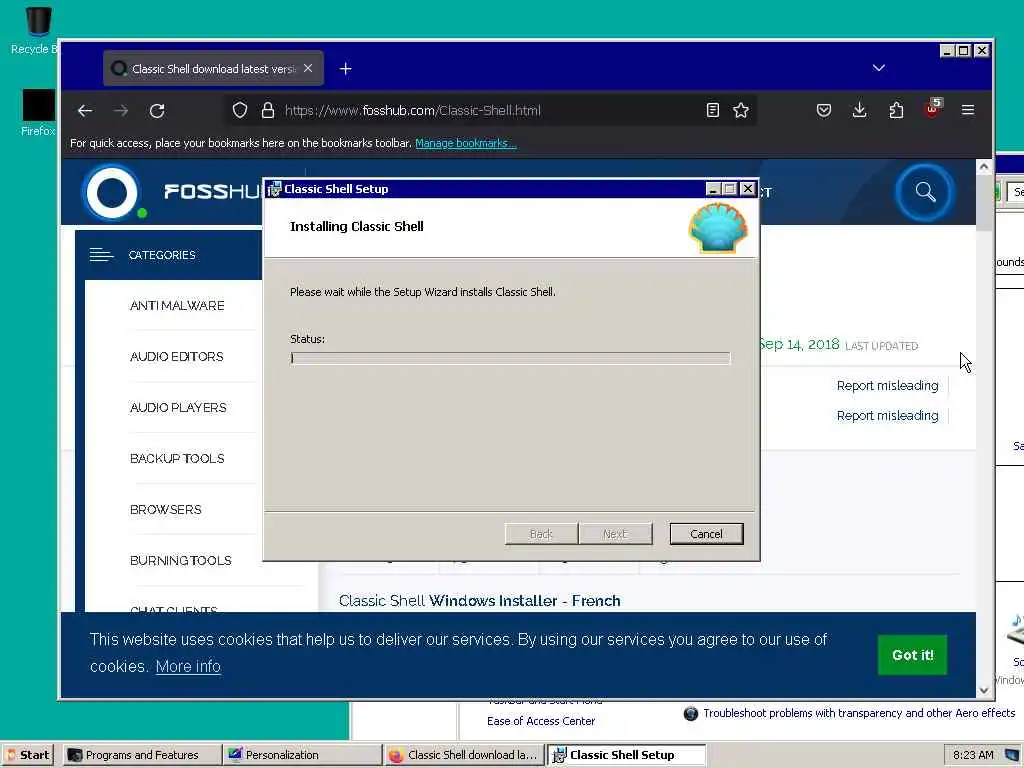This screenshot has height=768, width=1024.
Task: Expand the list all tabs chevron
Action: 878,68
